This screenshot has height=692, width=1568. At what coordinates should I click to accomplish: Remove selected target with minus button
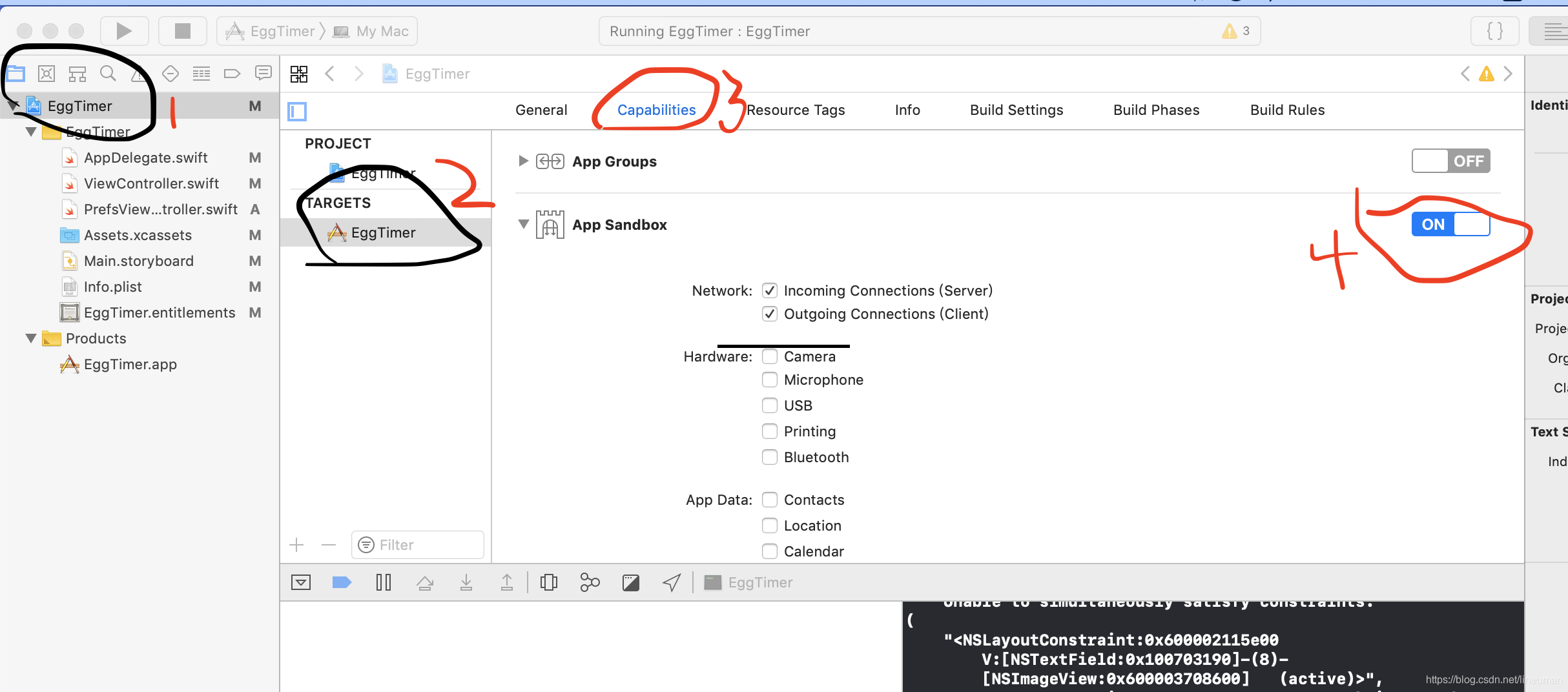point(329,545)
